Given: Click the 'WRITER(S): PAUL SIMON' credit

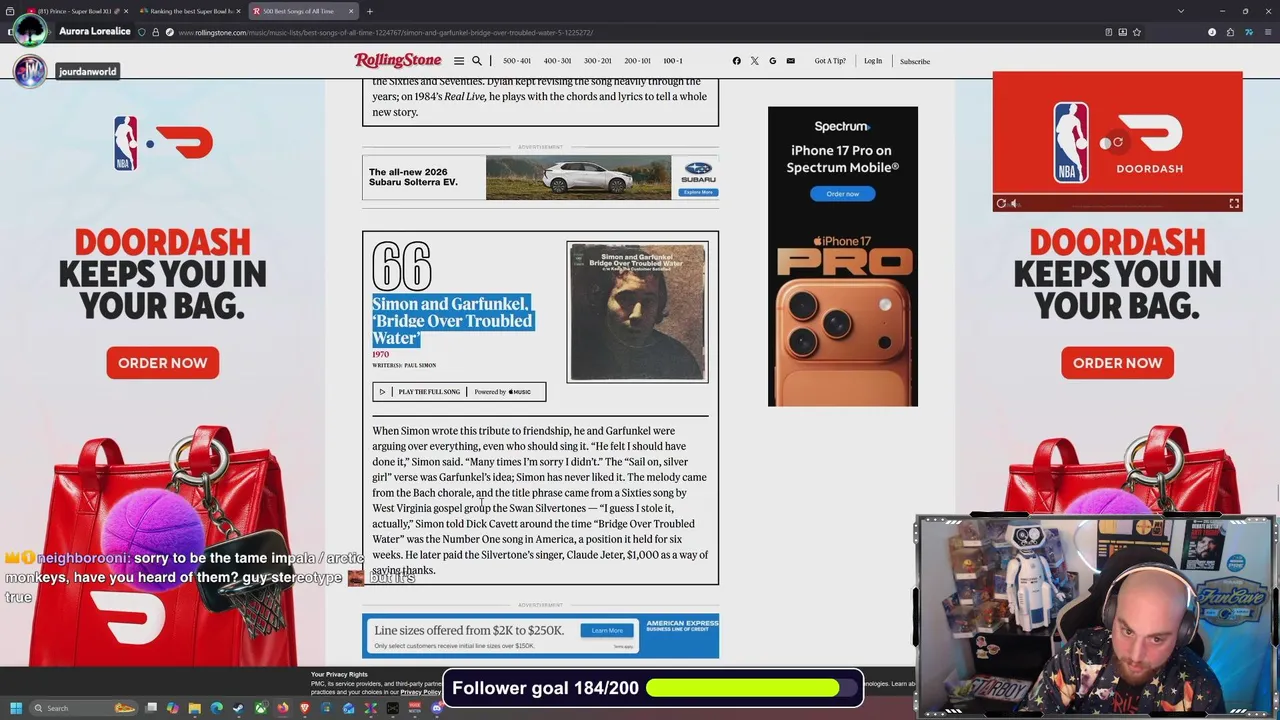Looking at the screenshot, I should point(404,366).
